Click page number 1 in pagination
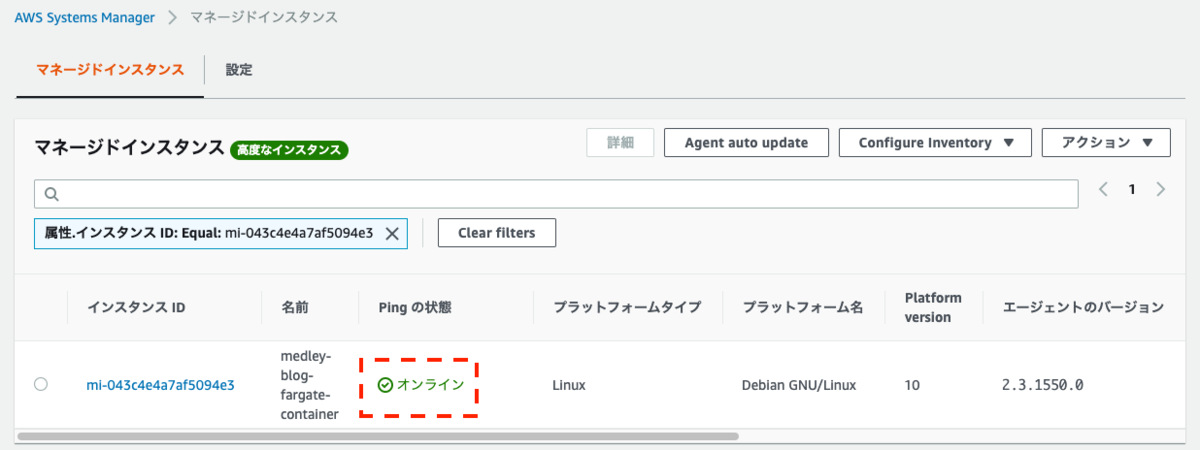 click(x=1132, y=189)
